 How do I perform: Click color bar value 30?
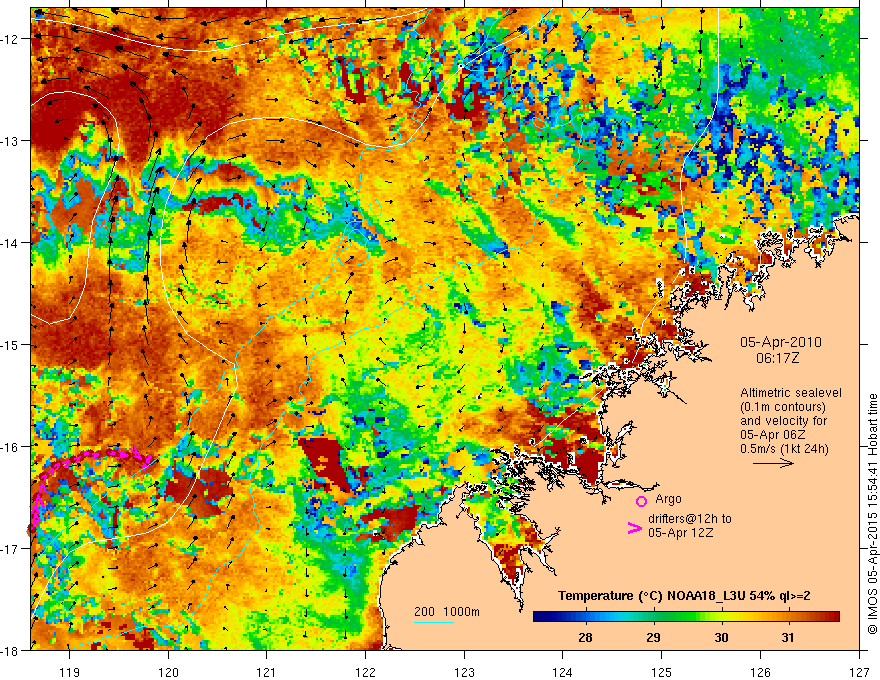click(721, 637)
